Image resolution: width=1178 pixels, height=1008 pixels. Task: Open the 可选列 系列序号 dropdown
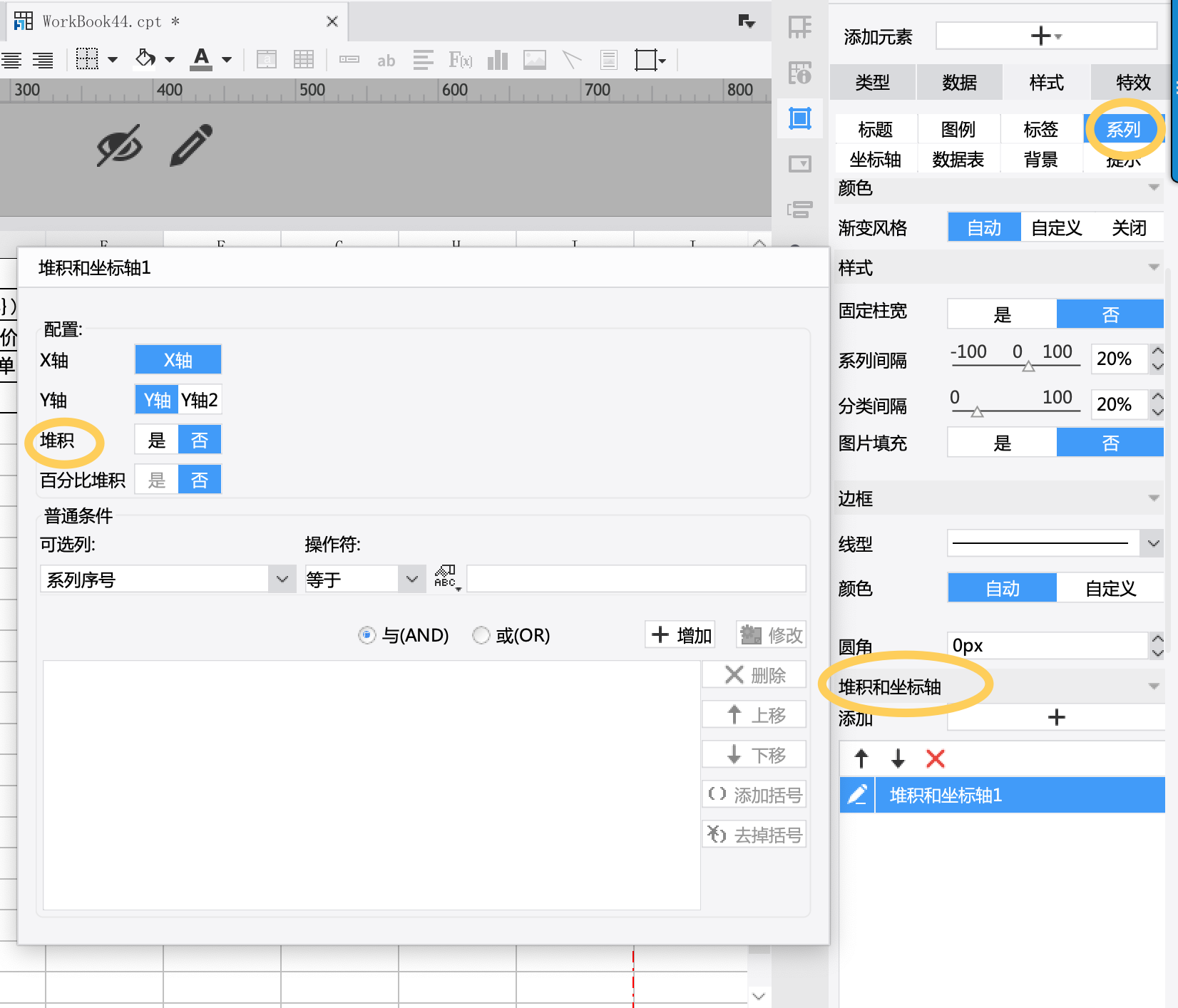click(282, 580)
